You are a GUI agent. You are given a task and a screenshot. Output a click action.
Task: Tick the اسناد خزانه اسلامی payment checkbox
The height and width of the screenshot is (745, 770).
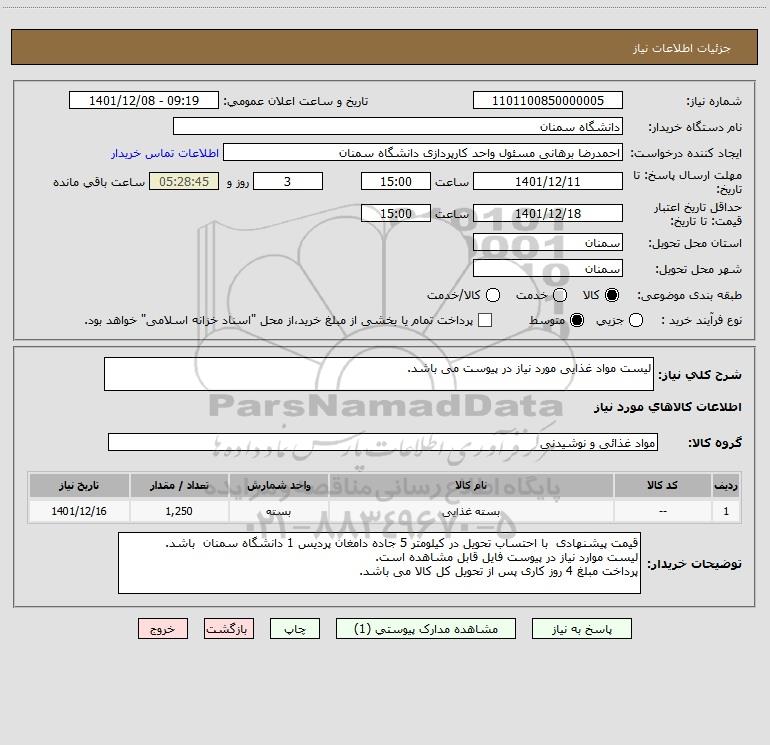click(485, 320)
